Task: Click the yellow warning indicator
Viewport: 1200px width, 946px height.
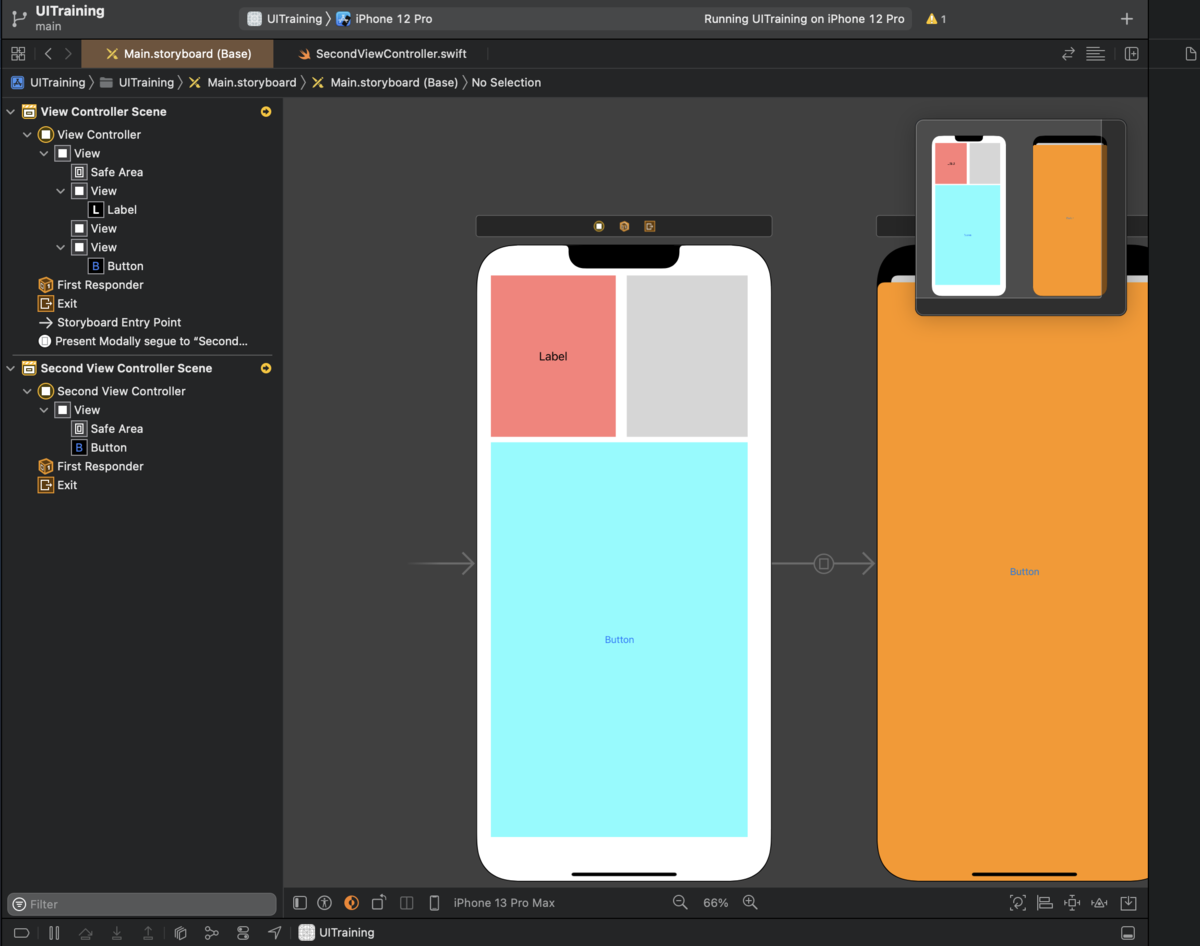Action: [x=936, y=19]
